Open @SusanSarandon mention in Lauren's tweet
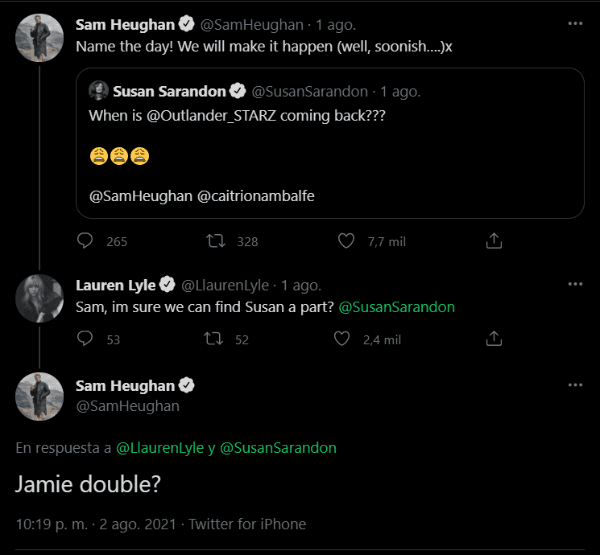The image size is (600, 555). click(397, 307)
